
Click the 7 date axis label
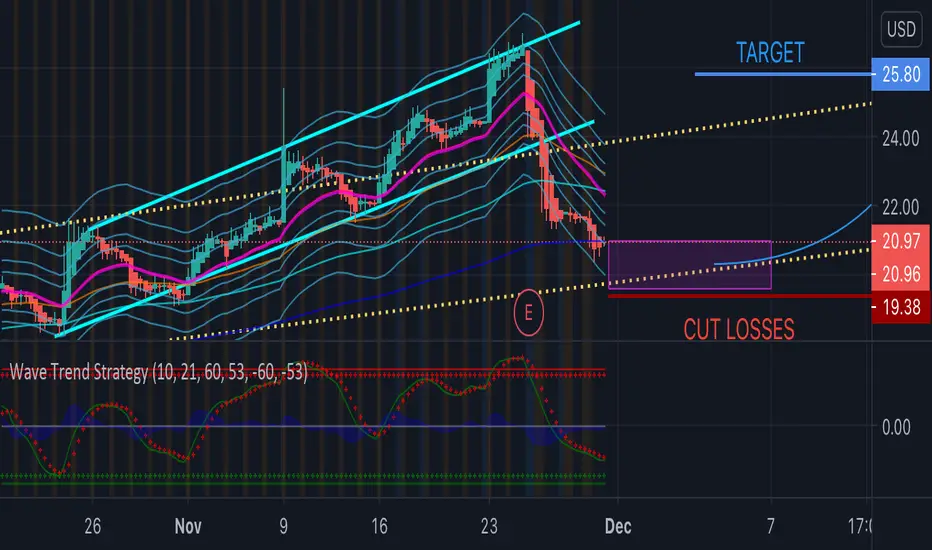771,526
